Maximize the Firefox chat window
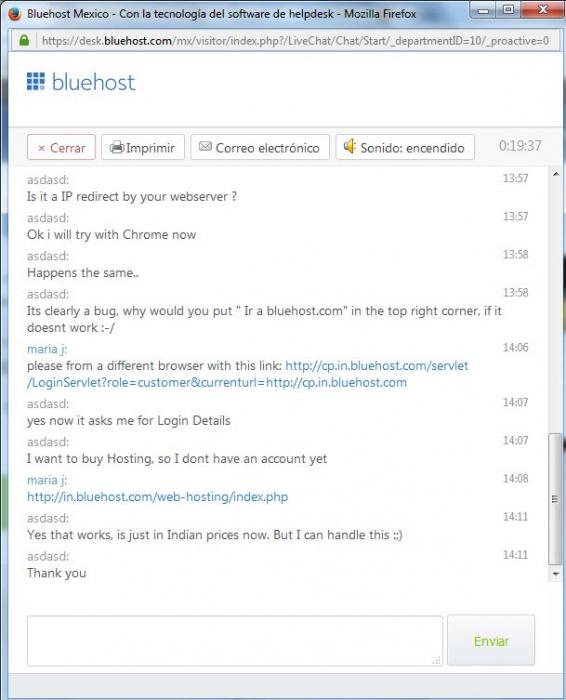This screenshot has height=700, width=566. (x=508, y=9)
